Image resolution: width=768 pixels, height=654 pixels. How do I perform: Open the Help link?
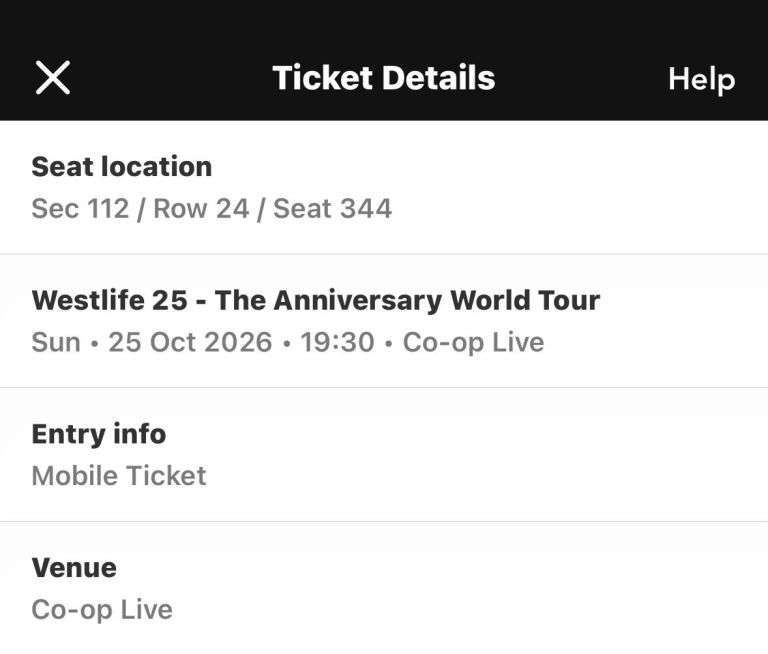[701, 79]
